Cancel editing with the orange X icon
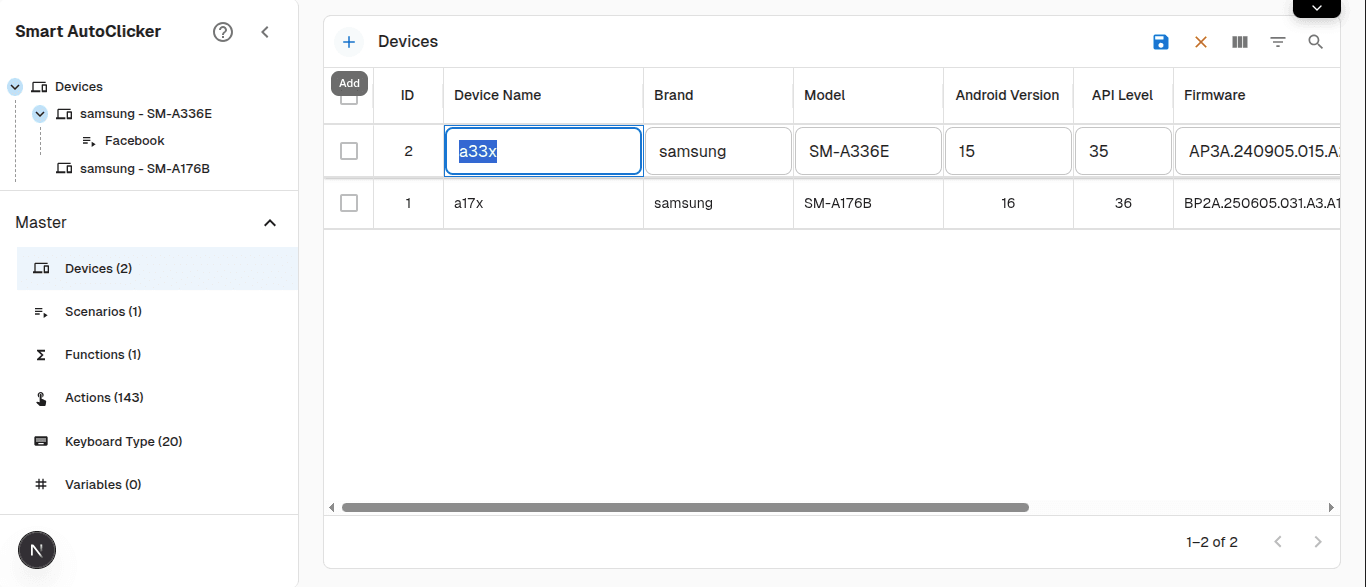The width and height of the screenshot is (1366, 587). tap(1201, 42)
